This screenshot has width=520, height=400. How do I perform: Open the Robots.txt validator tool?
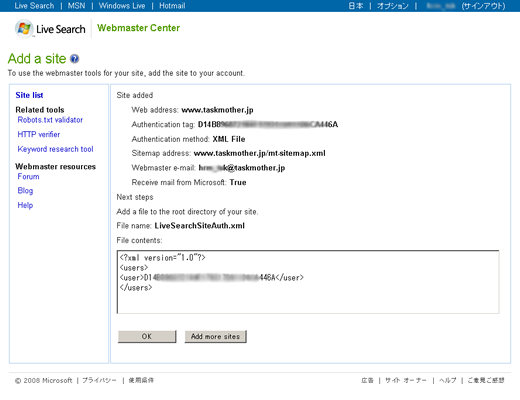click(x=50, y=120)
